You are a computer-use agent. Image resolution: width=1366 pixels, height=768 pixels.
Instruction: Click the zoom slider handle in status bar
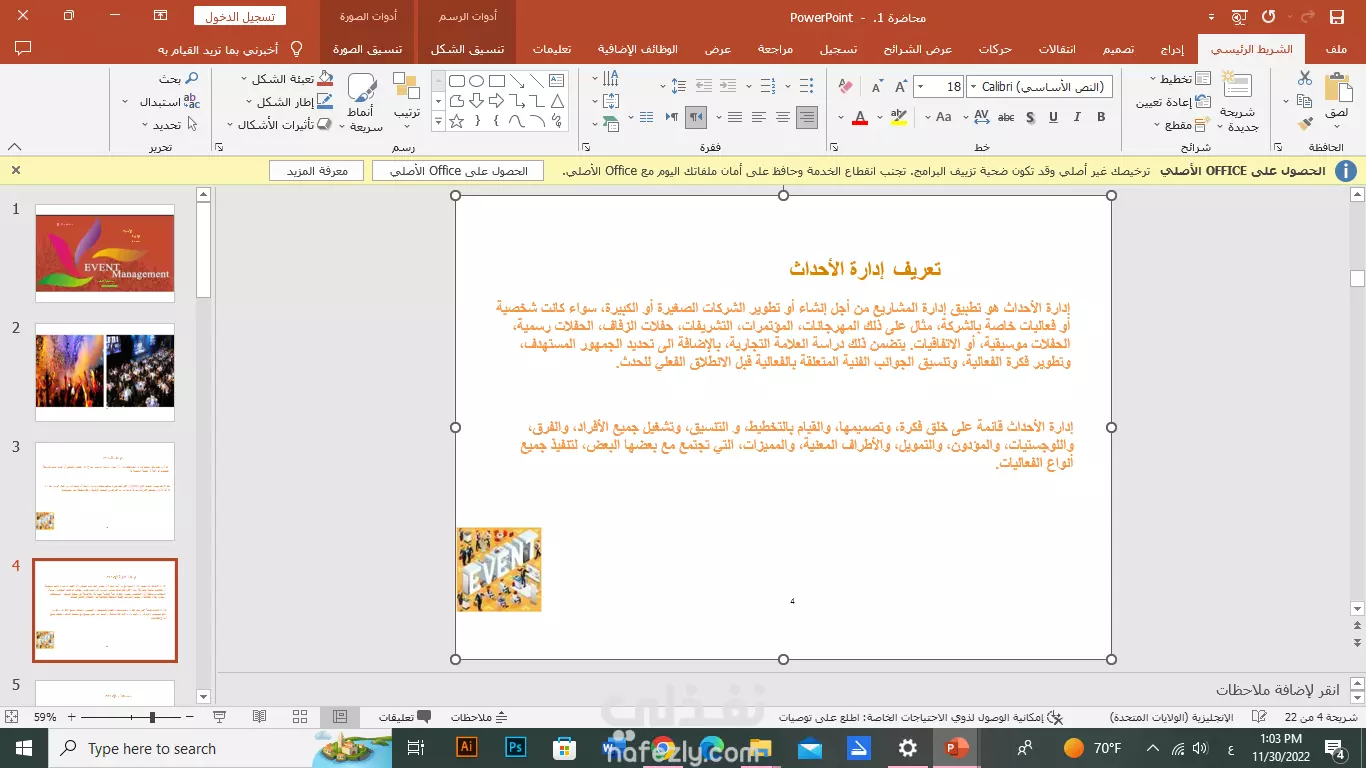click(152, 717)
